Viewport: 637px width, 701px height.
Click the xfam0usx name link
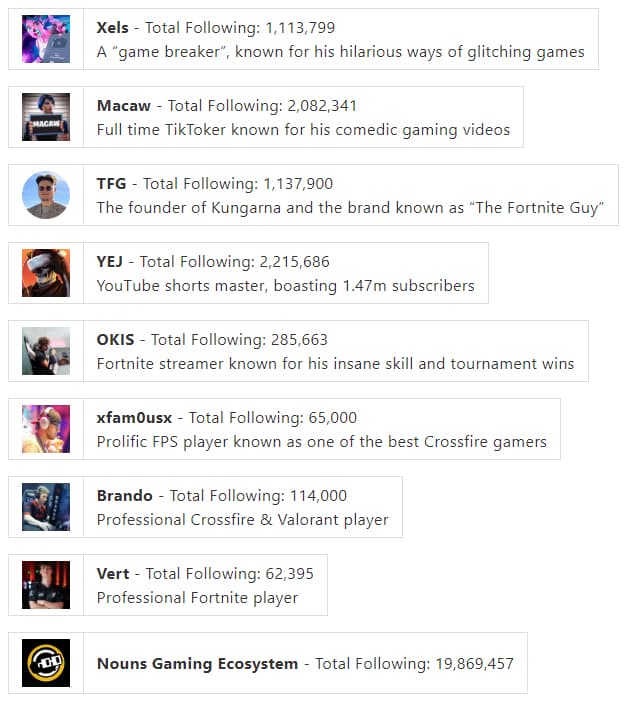(x=134, y=418)
